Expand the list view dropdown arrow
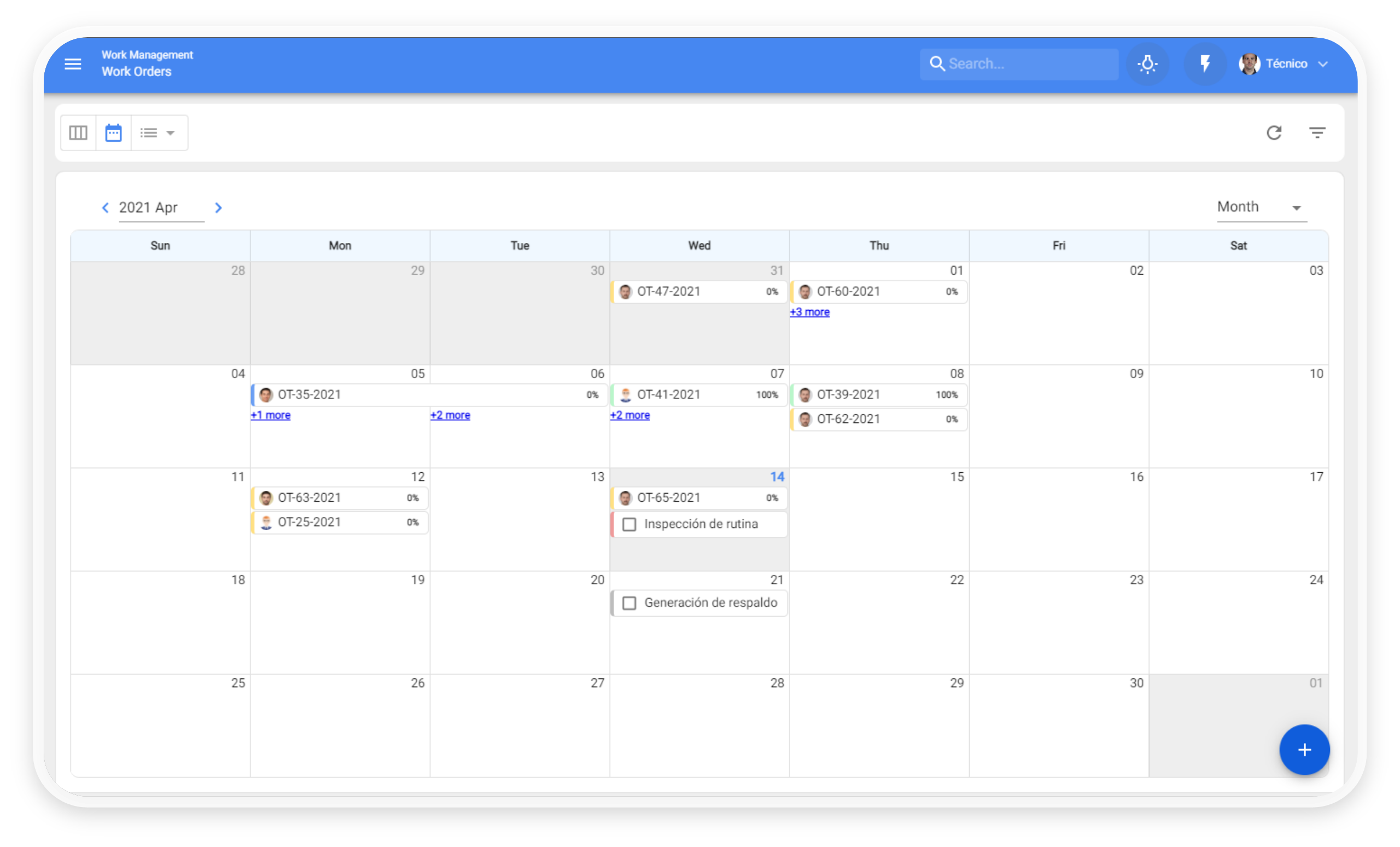This screenshot has height=847, width=1400. point(170,133)
